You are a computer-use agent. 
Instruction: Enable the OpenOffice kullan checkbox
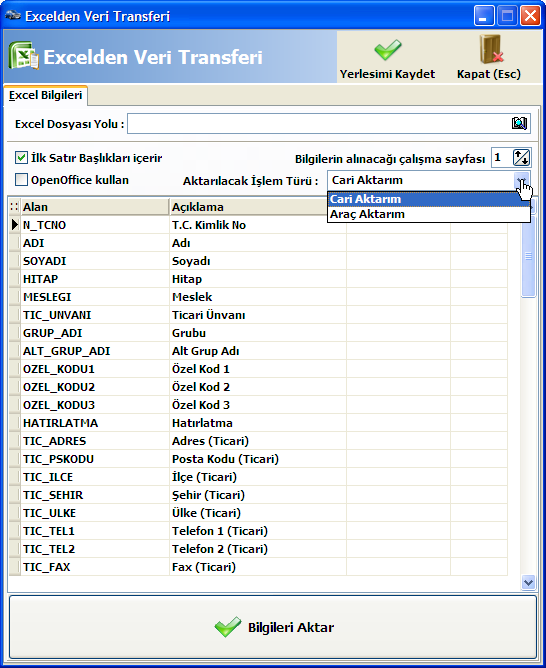click(21, 179)
